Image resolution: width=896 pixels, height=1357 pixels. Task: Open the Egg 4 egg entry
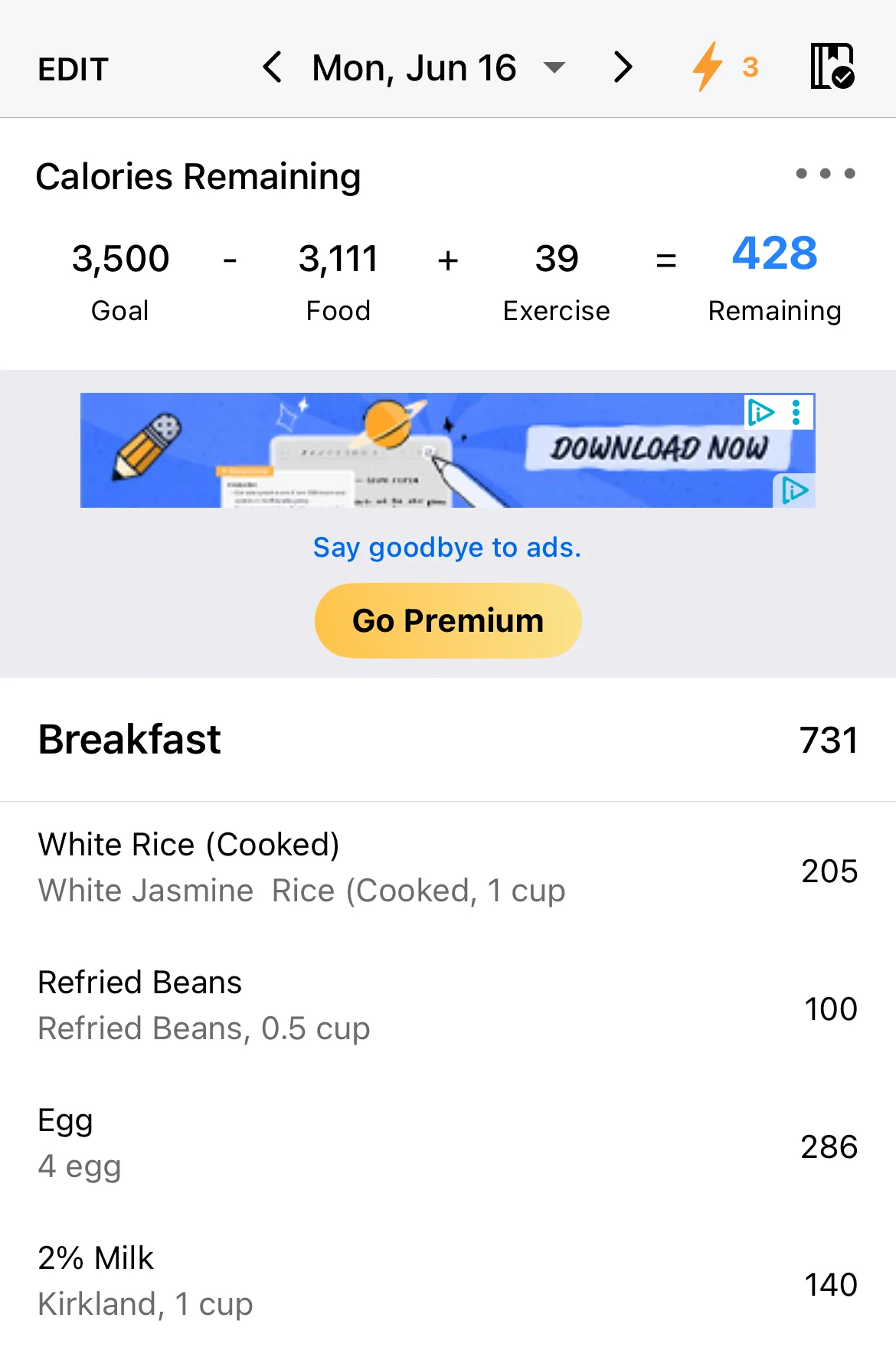click(448, 1146)
